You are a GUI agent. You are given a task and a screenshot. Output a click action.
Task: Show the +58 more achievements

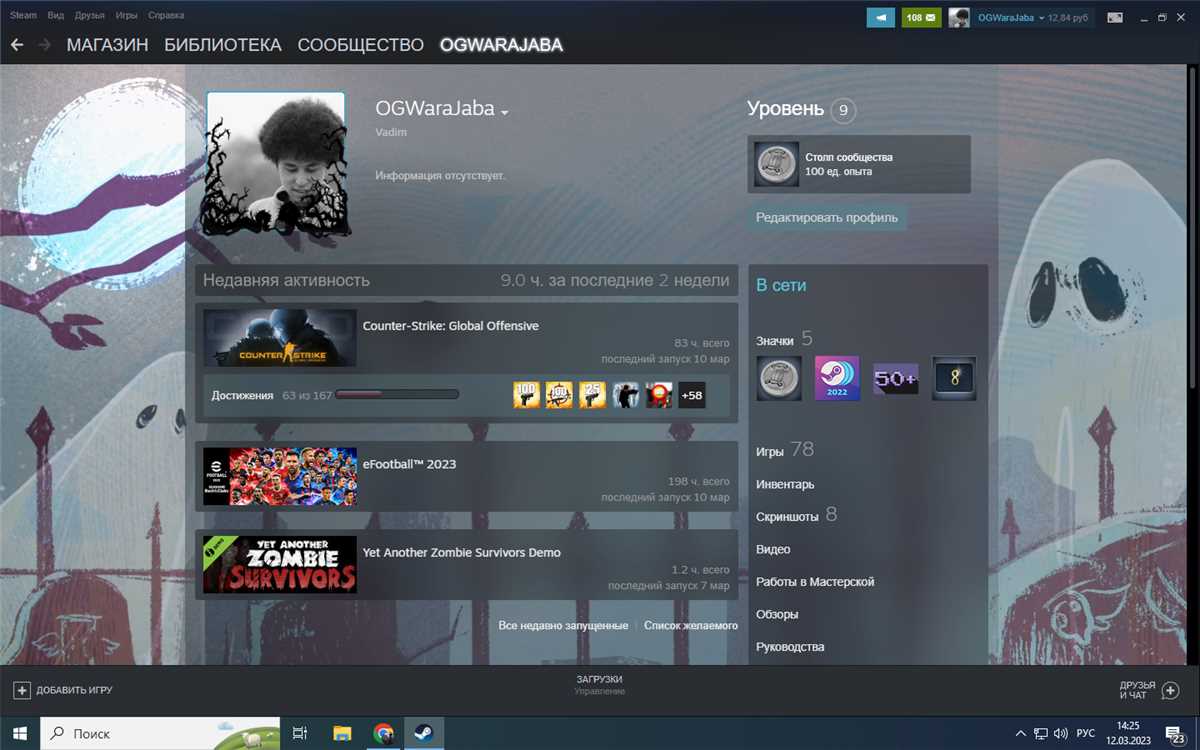coord(691,395)
